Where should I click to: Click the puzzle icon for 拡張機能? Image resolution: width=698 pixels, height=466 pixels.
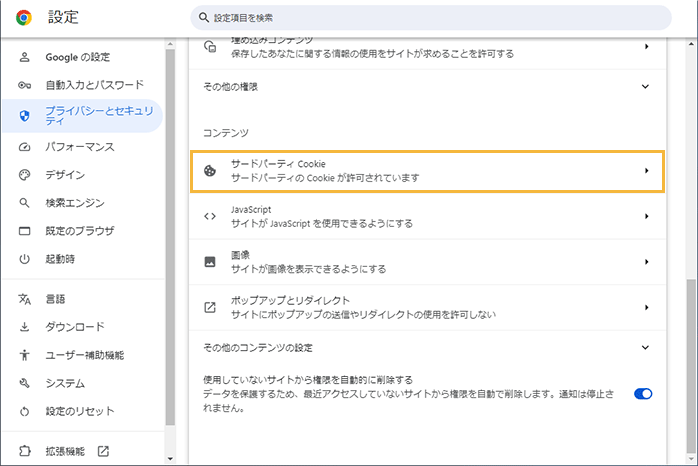[24, 451]
